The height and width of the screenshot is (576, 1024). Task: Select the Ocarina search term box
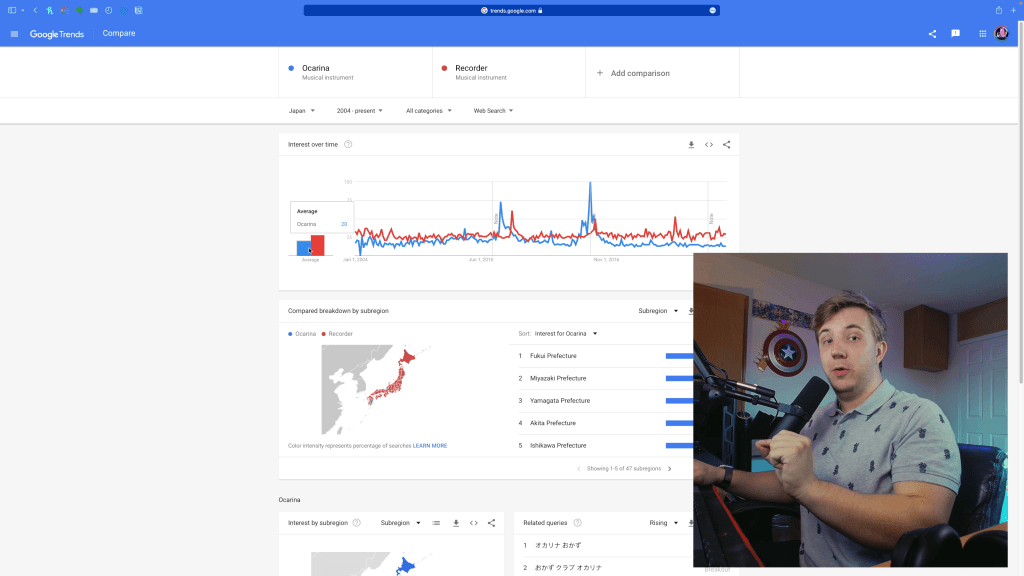pyautogui.click(x=355, y=73)
